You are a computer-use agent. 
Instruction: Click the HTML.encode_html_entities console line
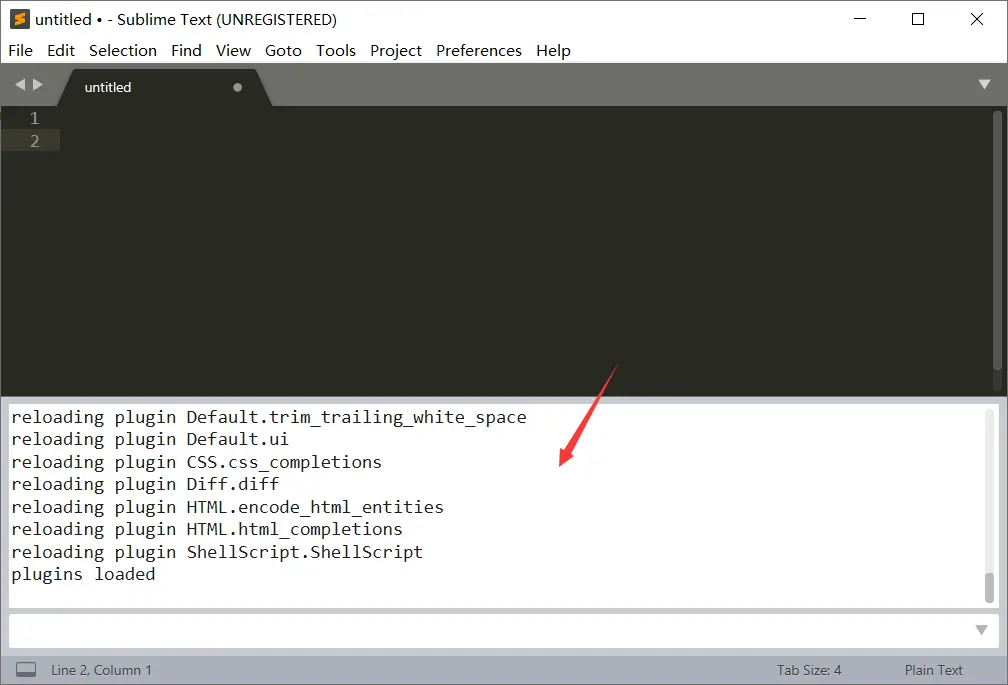[228, 507]
